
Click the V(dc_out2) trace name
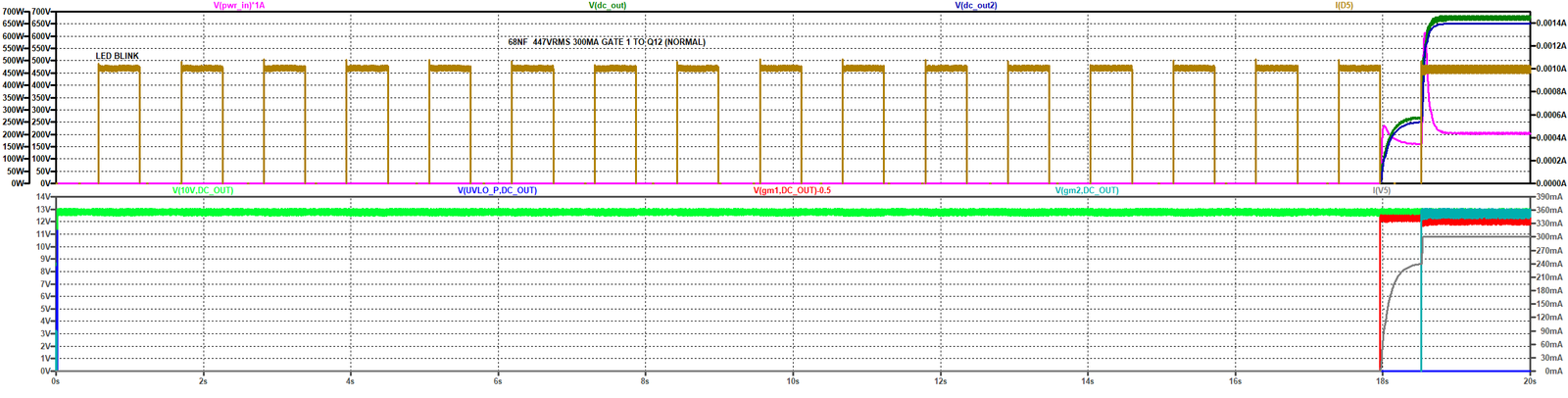pyautogui.click(x=976, y=6)
